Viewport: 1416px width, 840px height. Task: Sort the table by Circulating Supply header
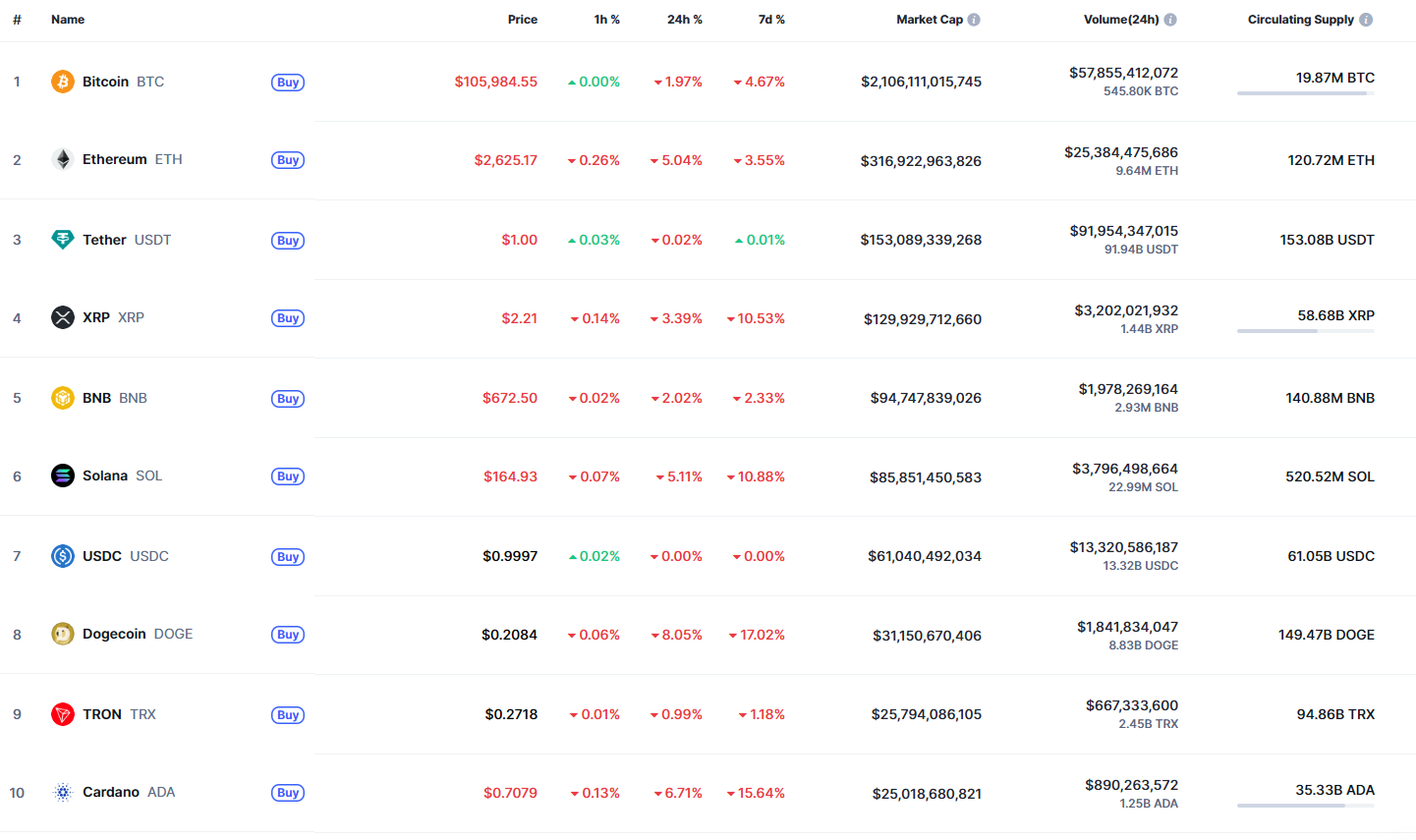1301,20
